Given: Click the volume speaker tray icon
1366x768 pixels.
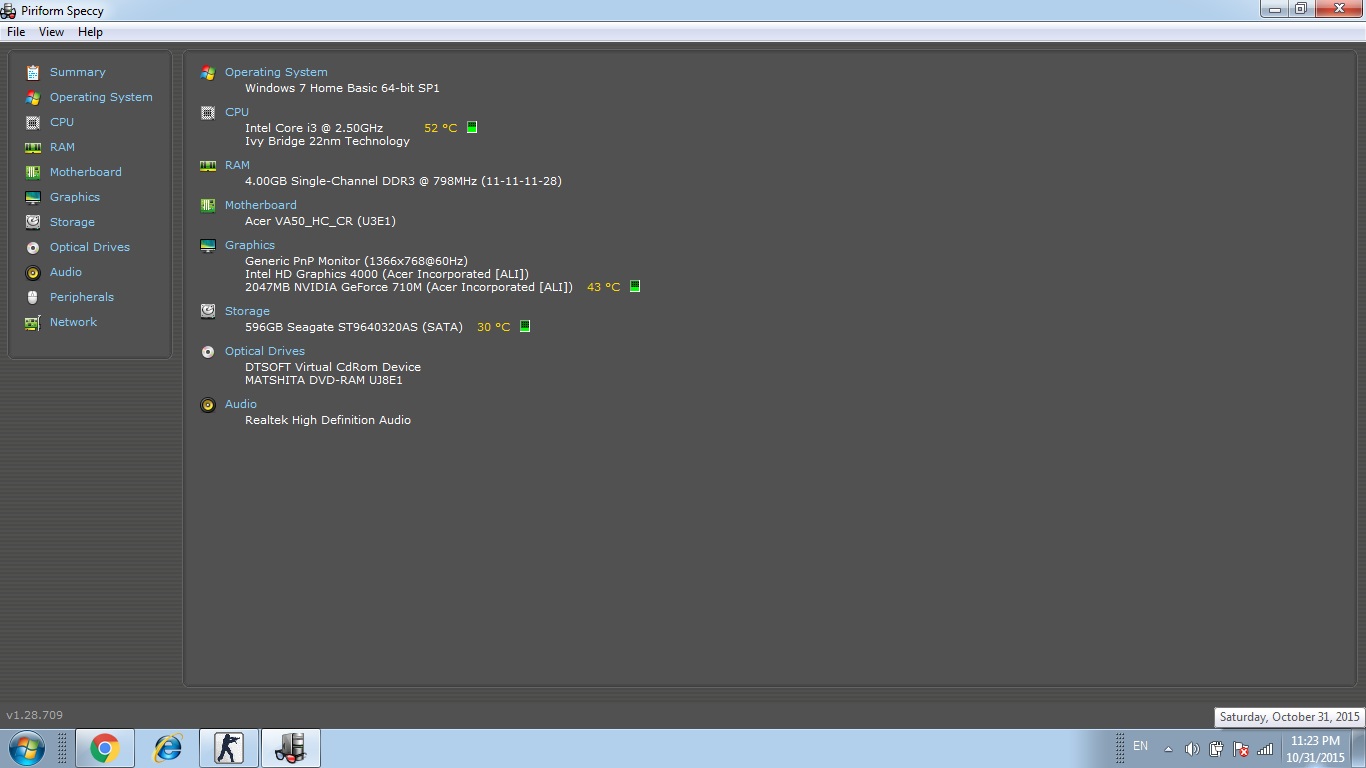Looking at the screenshot, I should coord(1192,749).
